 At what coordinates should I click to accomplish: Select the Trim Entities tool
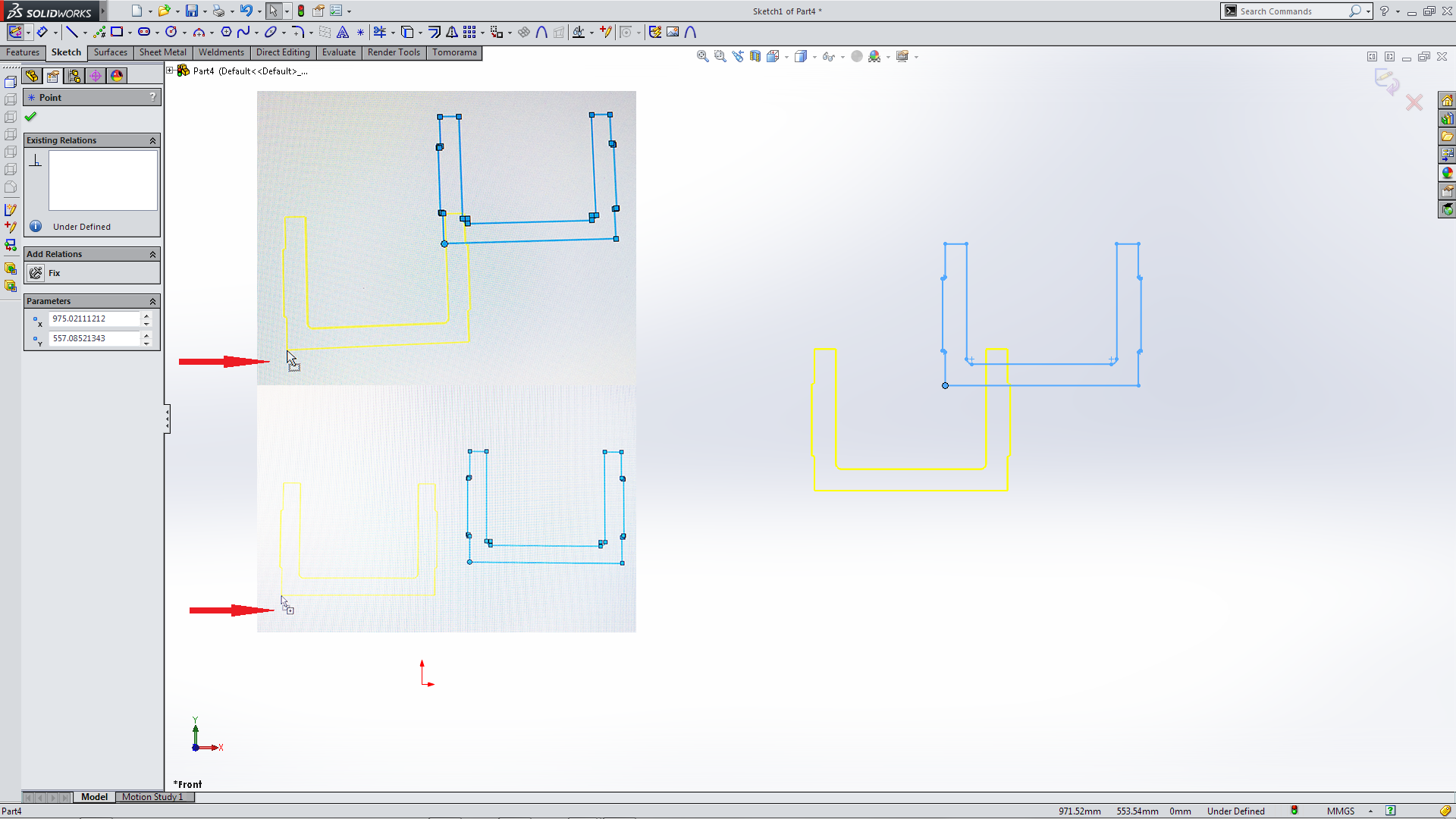point(381,32)
